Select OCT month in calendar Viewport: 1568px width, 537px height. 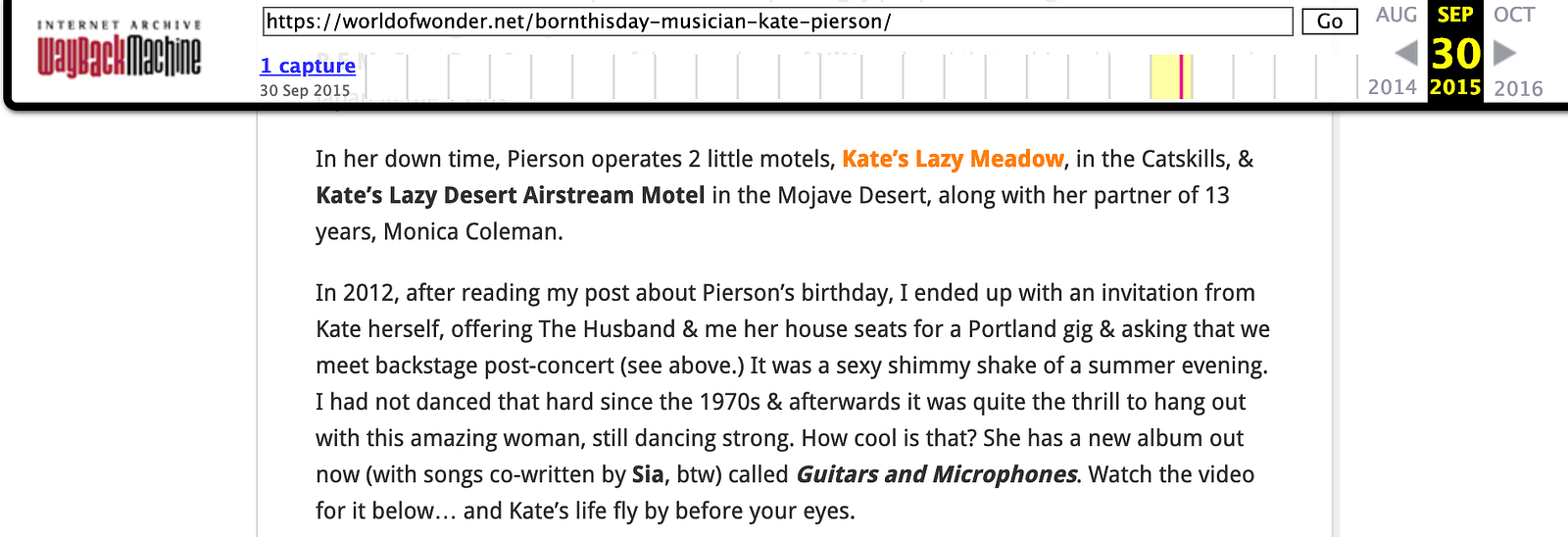pyautogui.click(x=1514, y=15)
